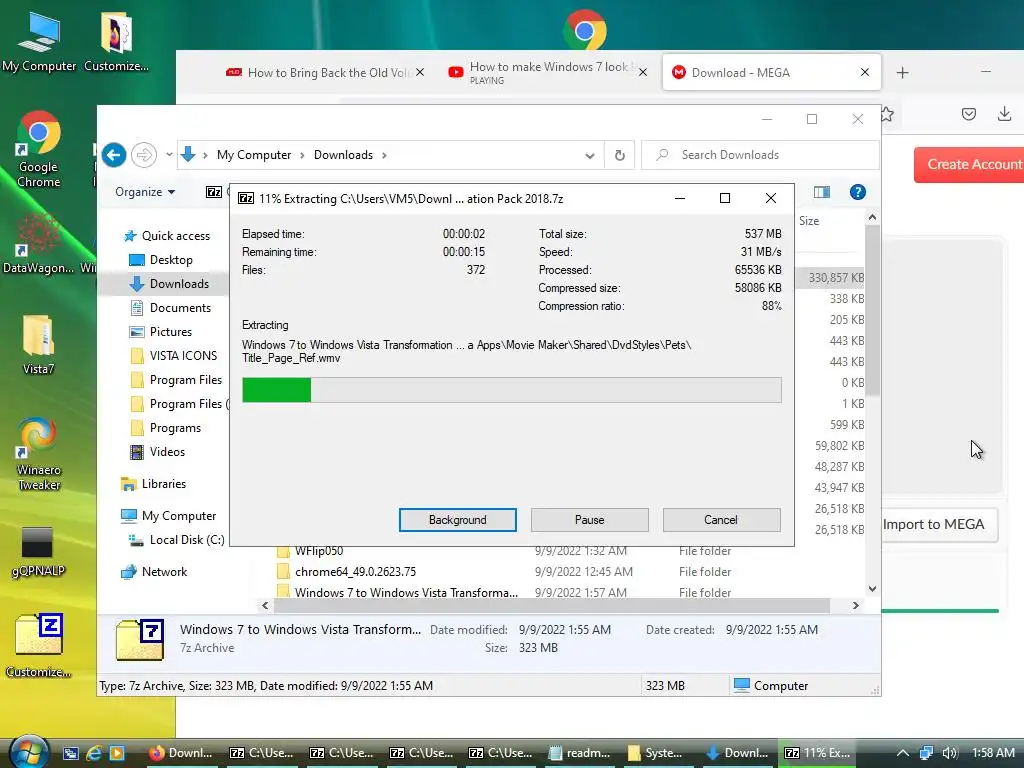Click the green extraction progress bar

point(511,390)
